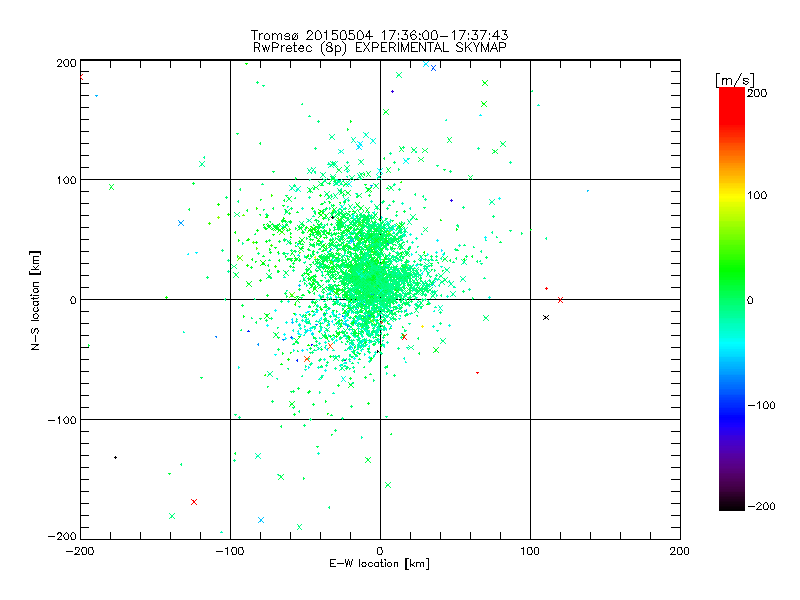Click the black X marker right of x=100
The height and width of the screenshot is (600, 800).
pos(546,317)
